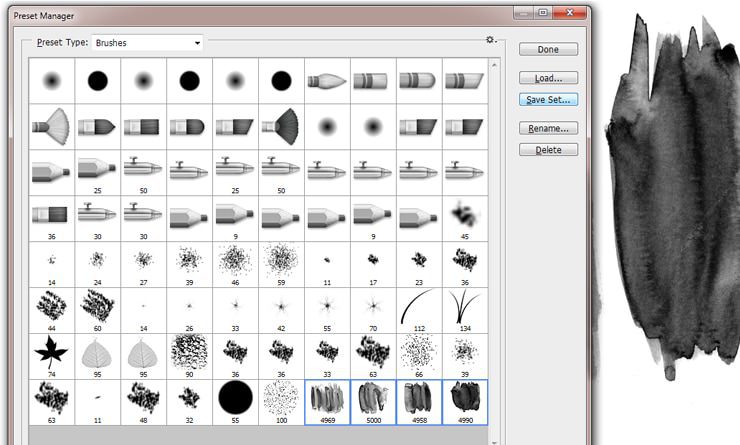The width and height of the screenshot is (740, 445).
Task: Select the hard round brush size 55
Action: click(x=235, y=402)
